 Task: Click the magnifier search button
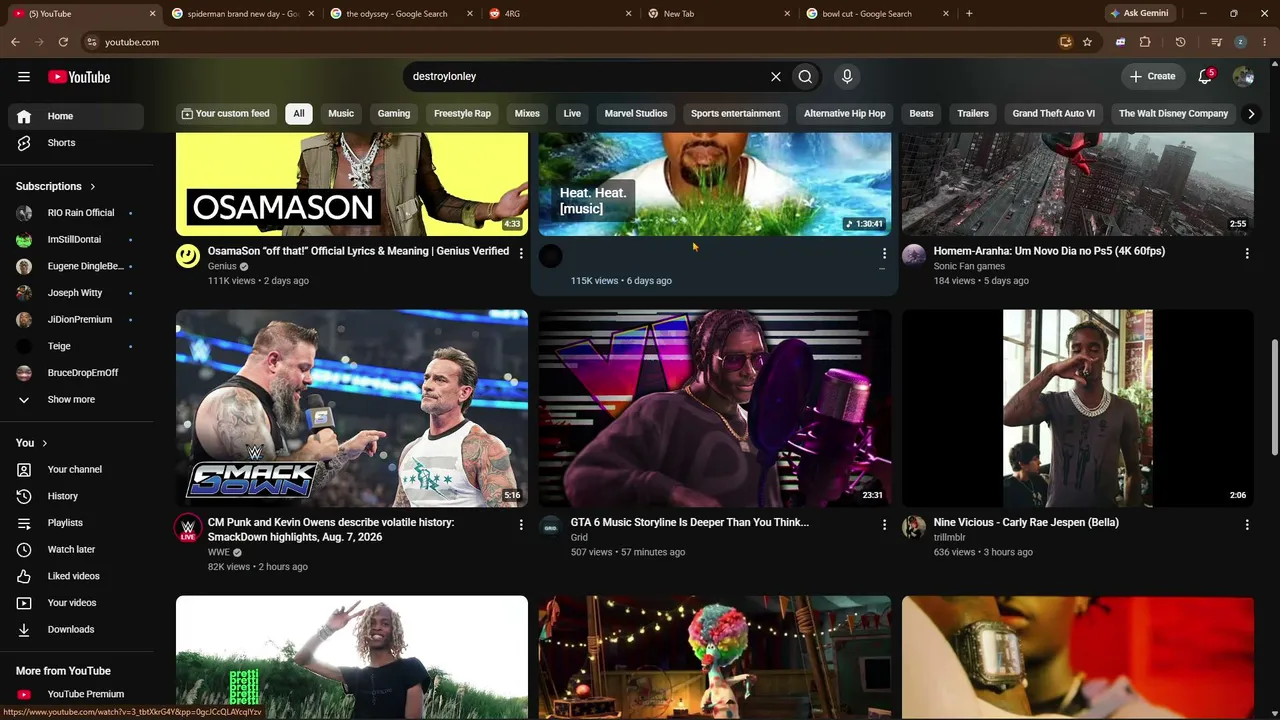point(805,76)
